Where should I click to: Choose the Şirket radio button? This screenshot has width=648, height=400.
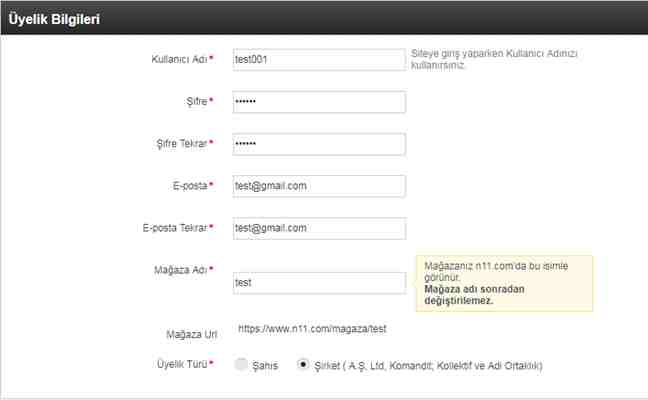[304, 365]
